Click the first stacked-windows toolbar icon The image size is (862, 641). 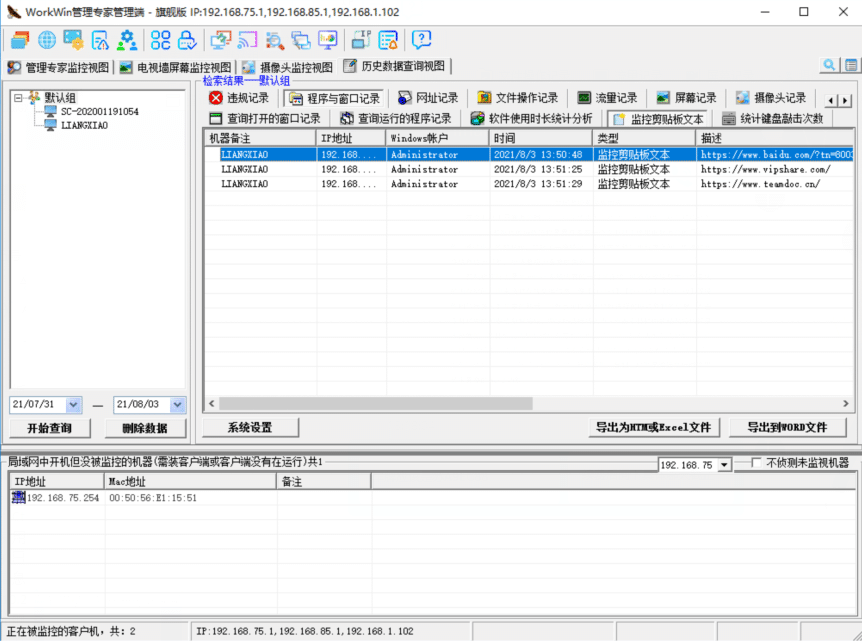click(x=20, y=40)
